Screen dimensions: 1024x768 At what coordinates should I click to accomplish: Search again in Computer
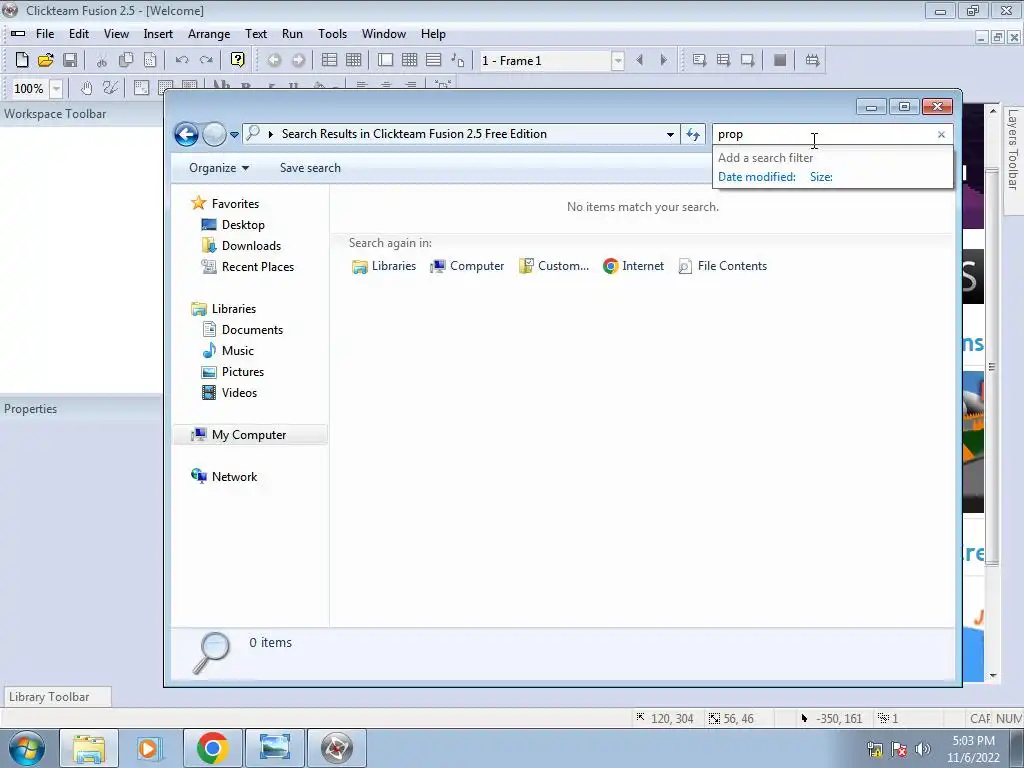467,266
